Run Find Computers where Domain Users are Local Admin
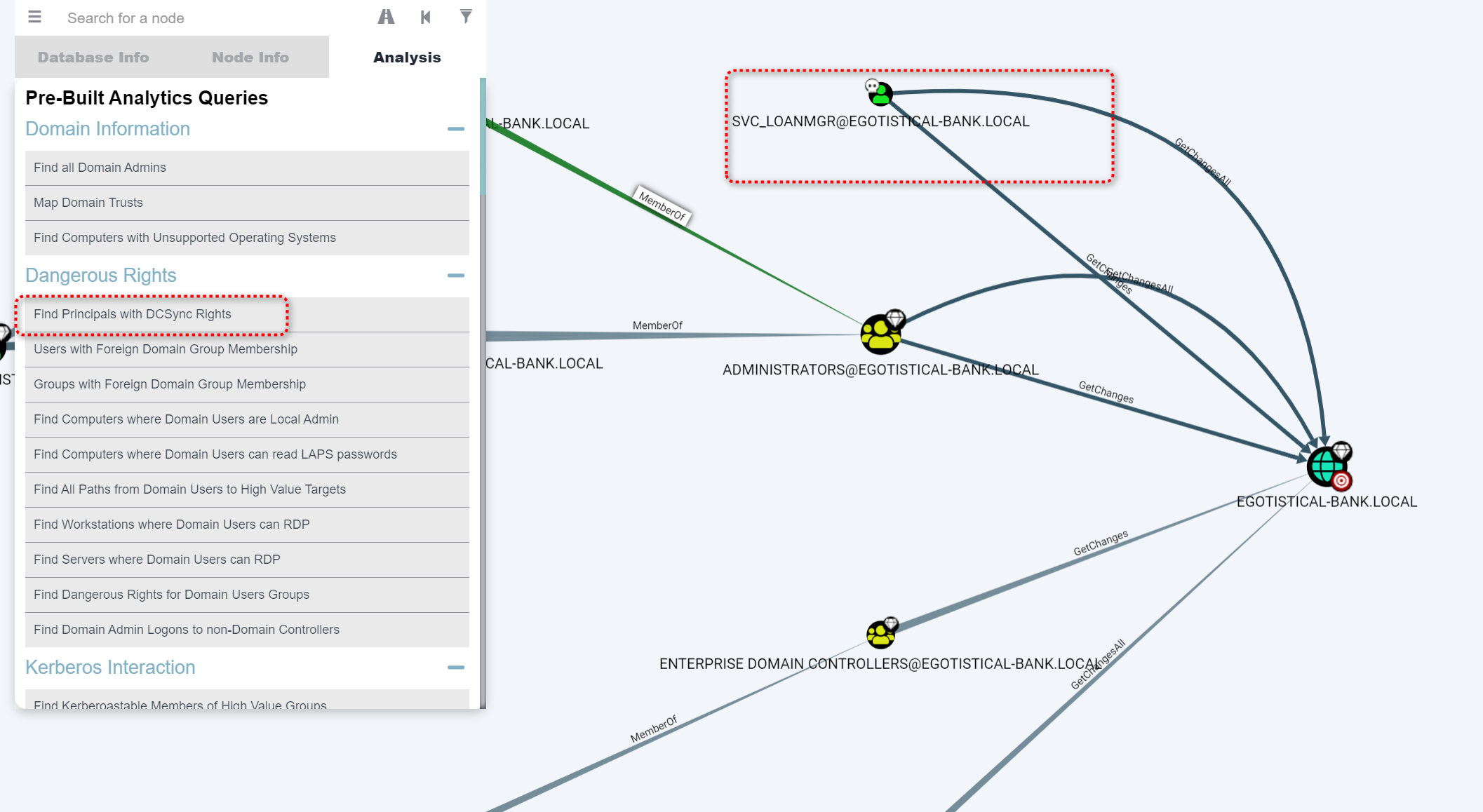Viewport: 1483px width, 812px height. pyautogui.click(x=247, y=419)
